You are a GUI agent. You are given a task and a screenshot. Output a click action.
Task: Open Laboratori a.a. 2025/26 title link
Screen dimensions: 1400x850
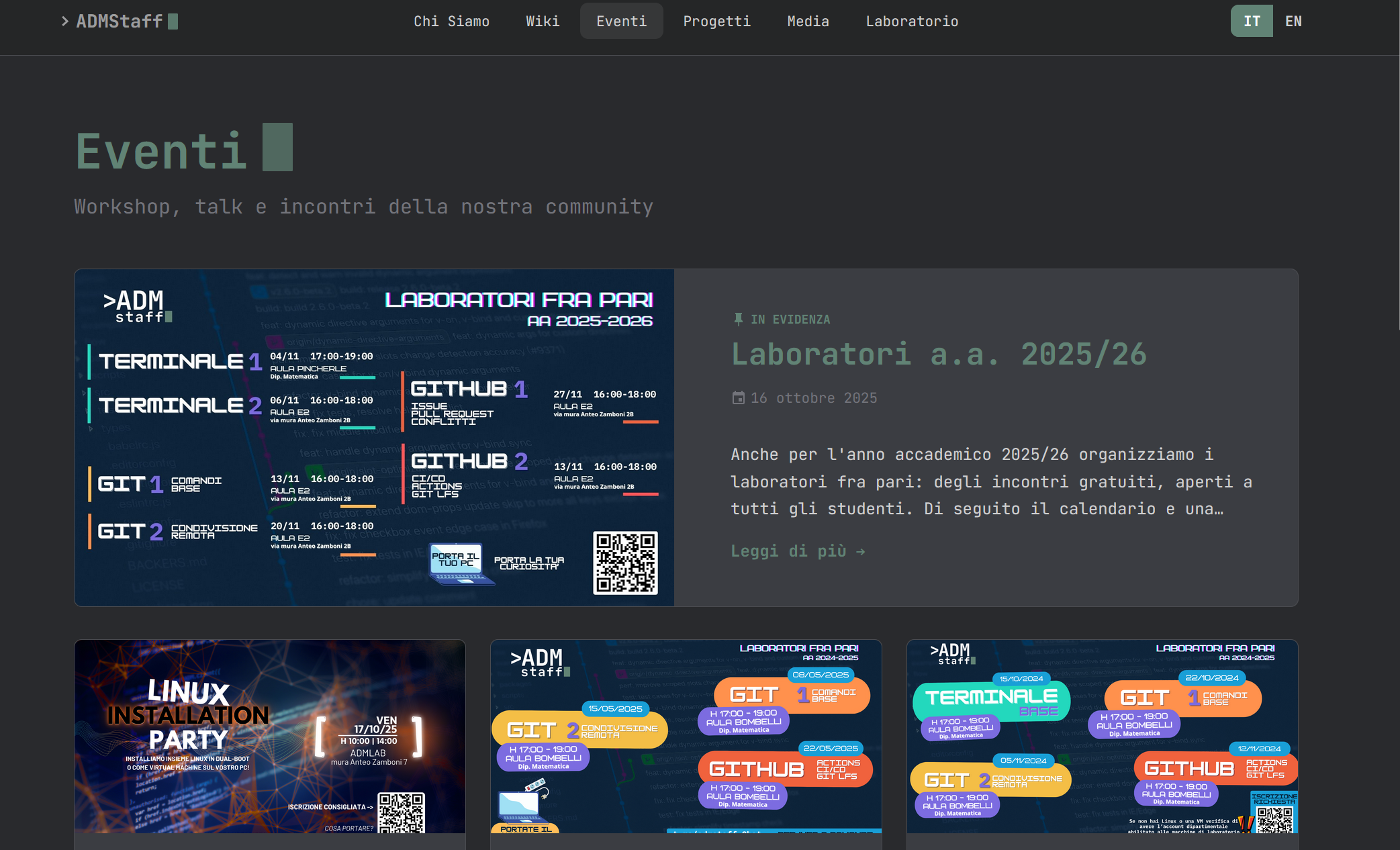(x=939, y=354)
